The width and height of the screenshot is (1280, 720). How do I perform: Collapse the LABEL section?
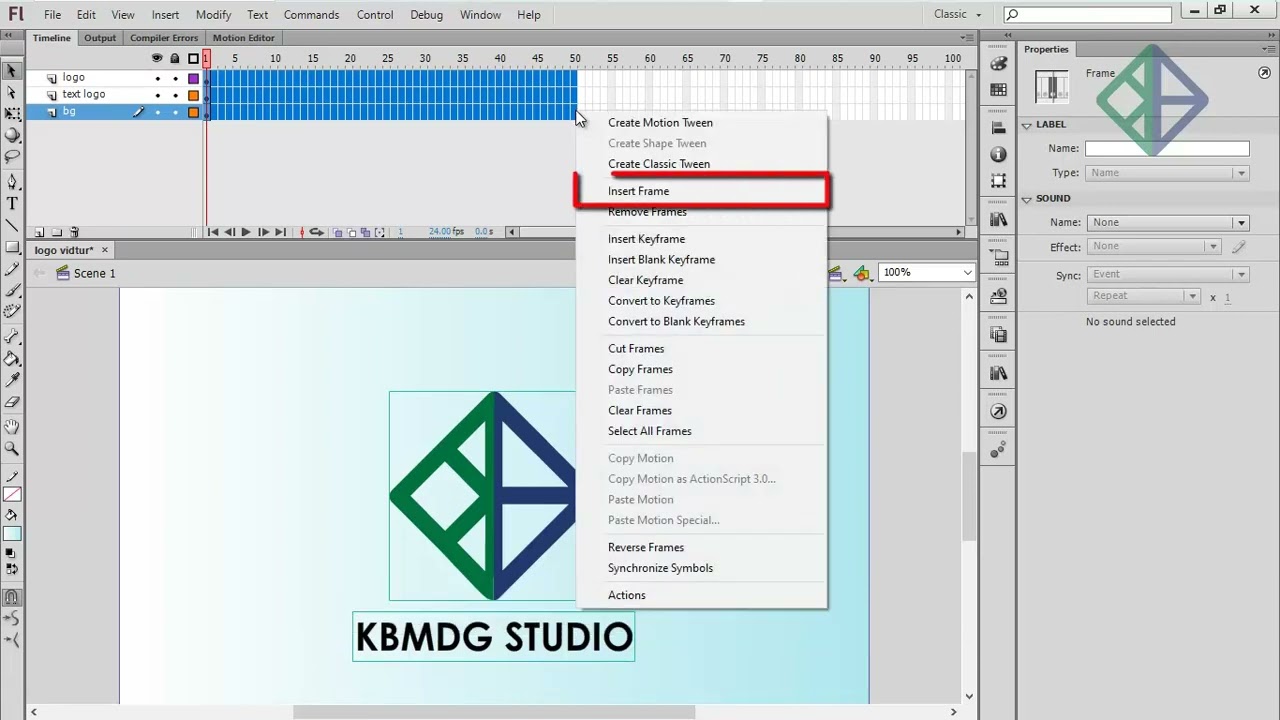coord(1027,125)
